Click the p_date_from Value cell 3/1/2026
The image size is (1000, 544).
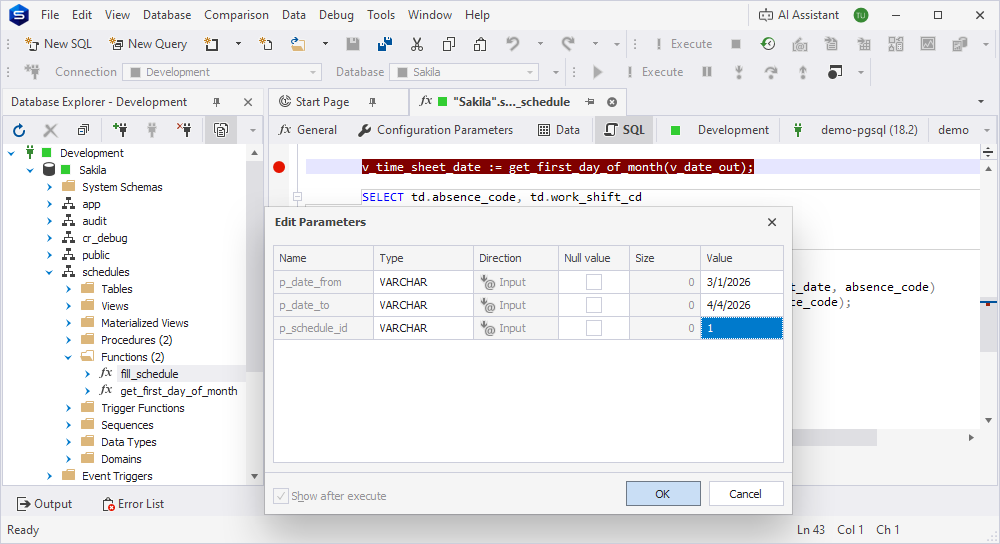pos(742,282)
